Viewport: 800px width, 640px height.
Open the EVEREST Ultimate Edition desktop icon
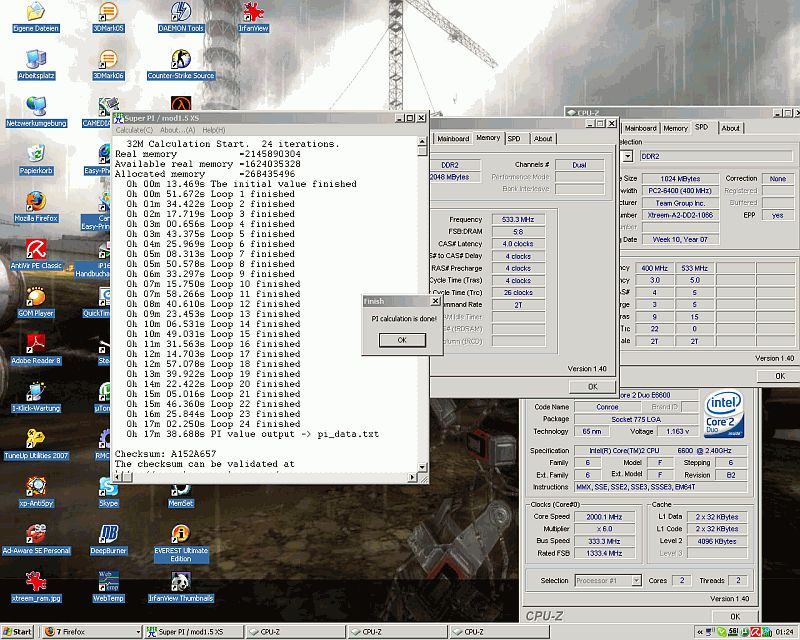pyautogui.click(x=181, y=543)
